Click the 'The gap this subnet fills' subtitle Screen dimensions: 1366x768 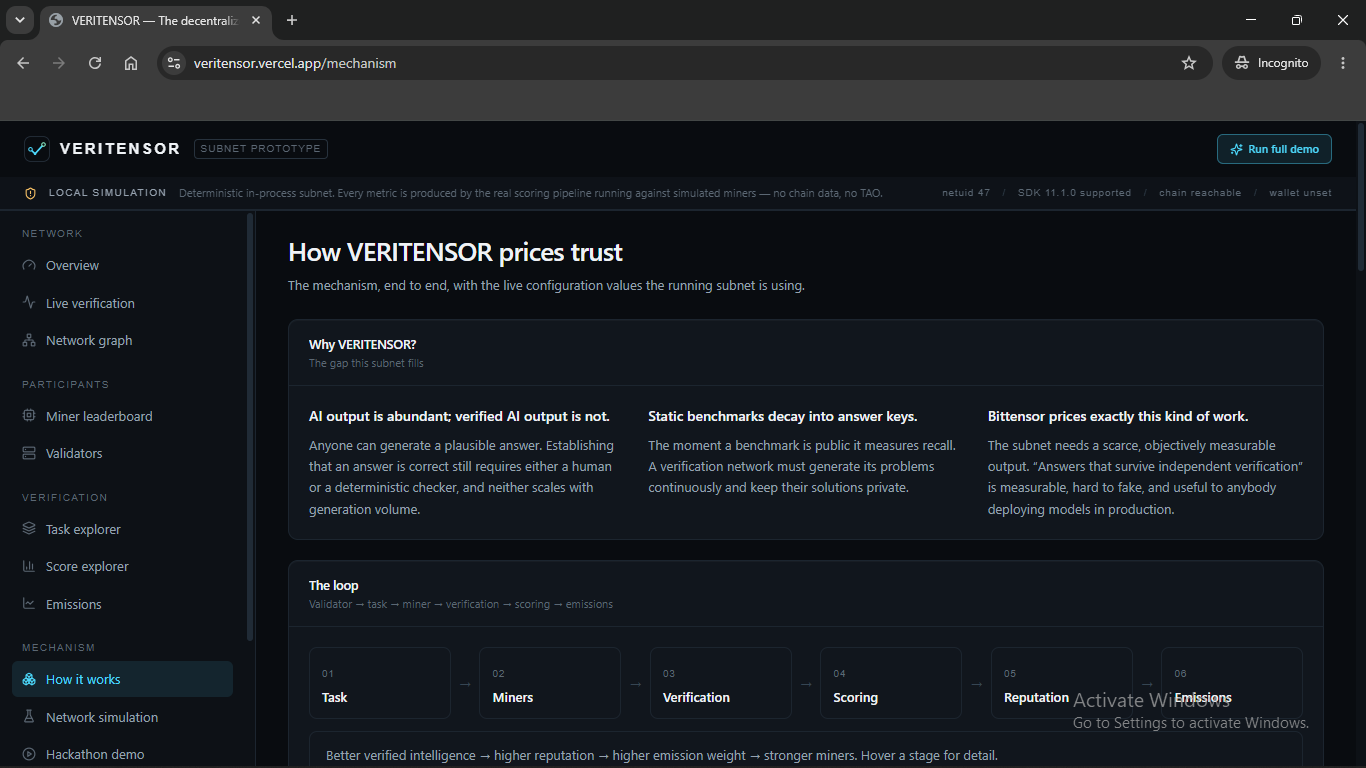366,363
